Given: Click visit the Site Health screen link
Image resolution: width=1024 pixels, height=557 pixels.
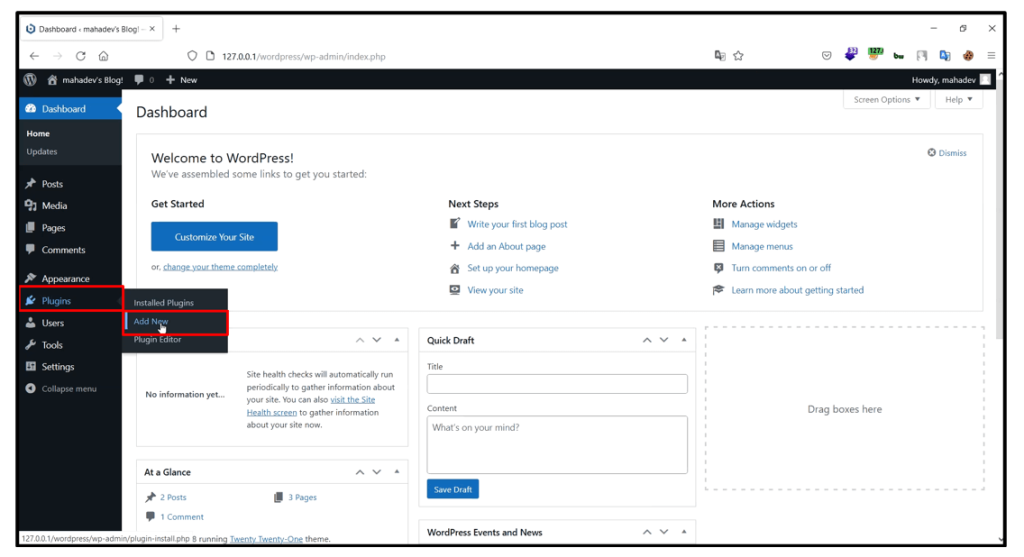Looking at the screenshot, I should 311,406.
